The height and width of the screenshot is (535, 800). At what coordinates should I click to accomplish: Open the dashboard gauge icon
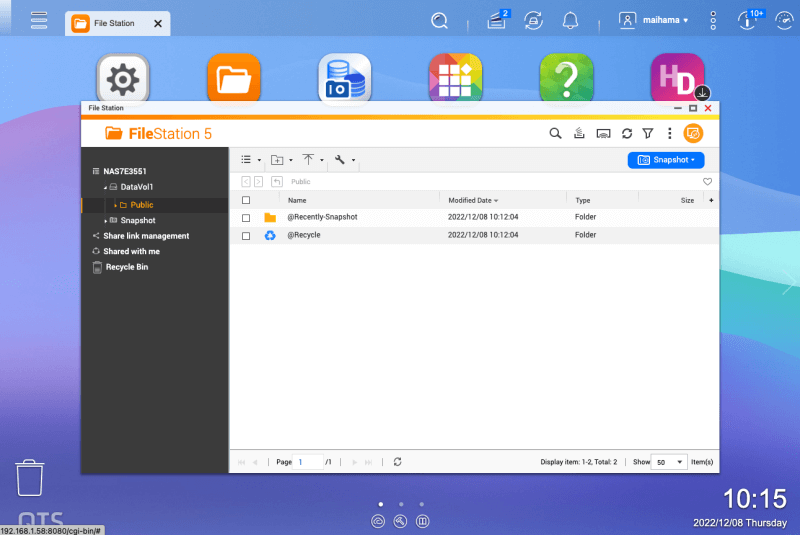click(x=784, y=20)
